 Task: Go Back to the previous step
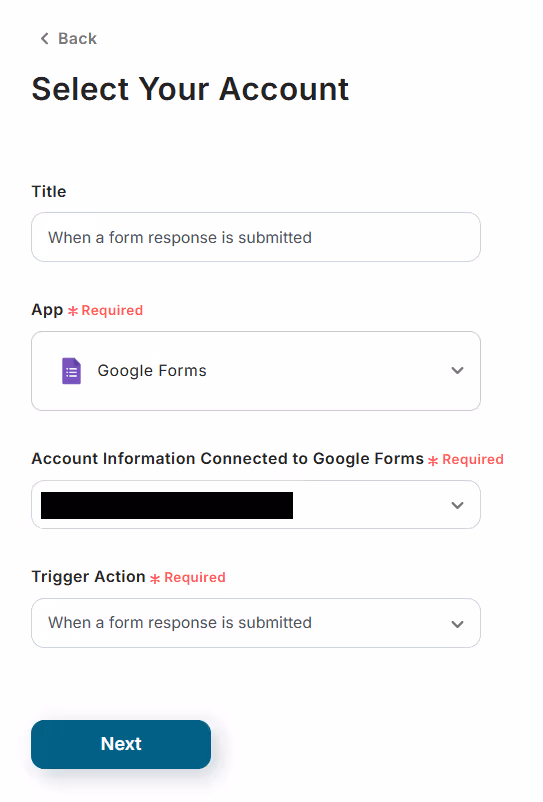pos(69,38)
